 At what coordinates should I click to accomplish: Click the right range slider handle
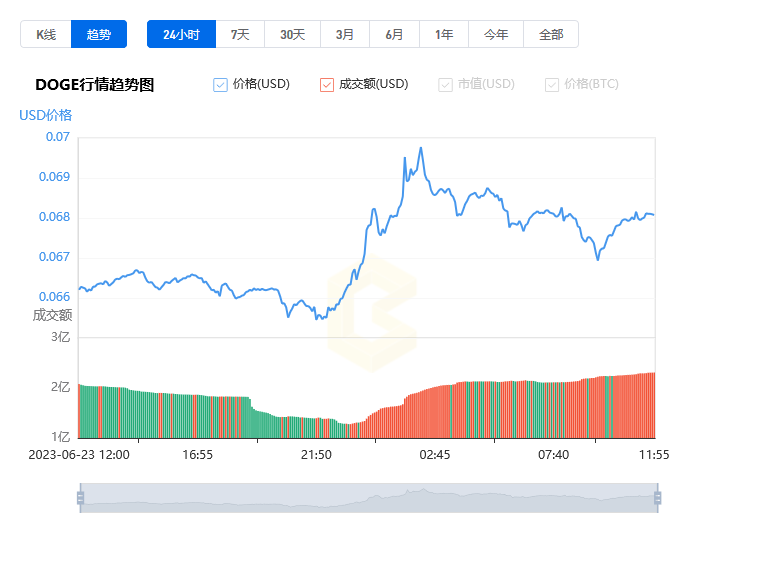657,498
